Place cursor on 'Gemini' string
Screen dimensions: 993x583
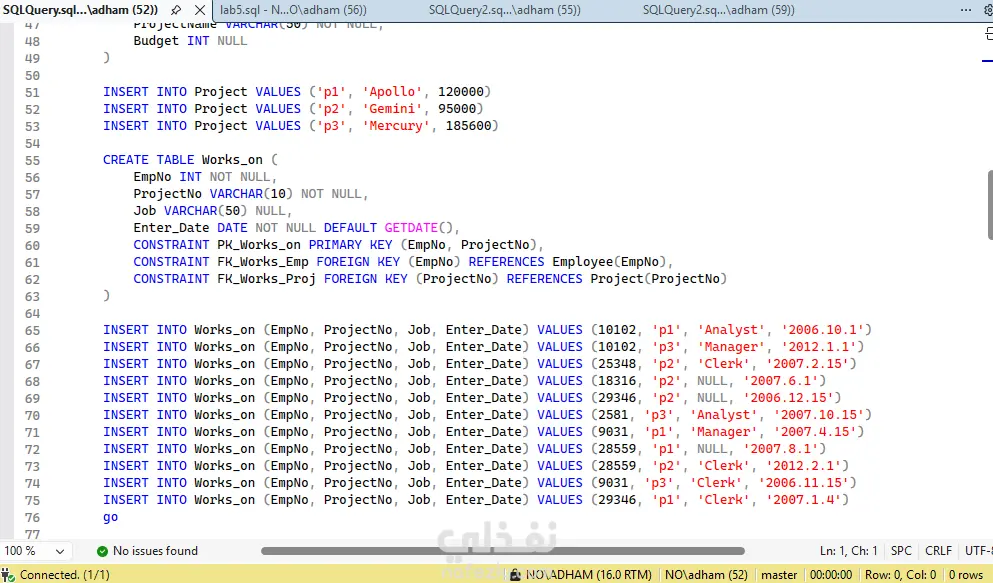pyautogui.click(x=392, y=109)
